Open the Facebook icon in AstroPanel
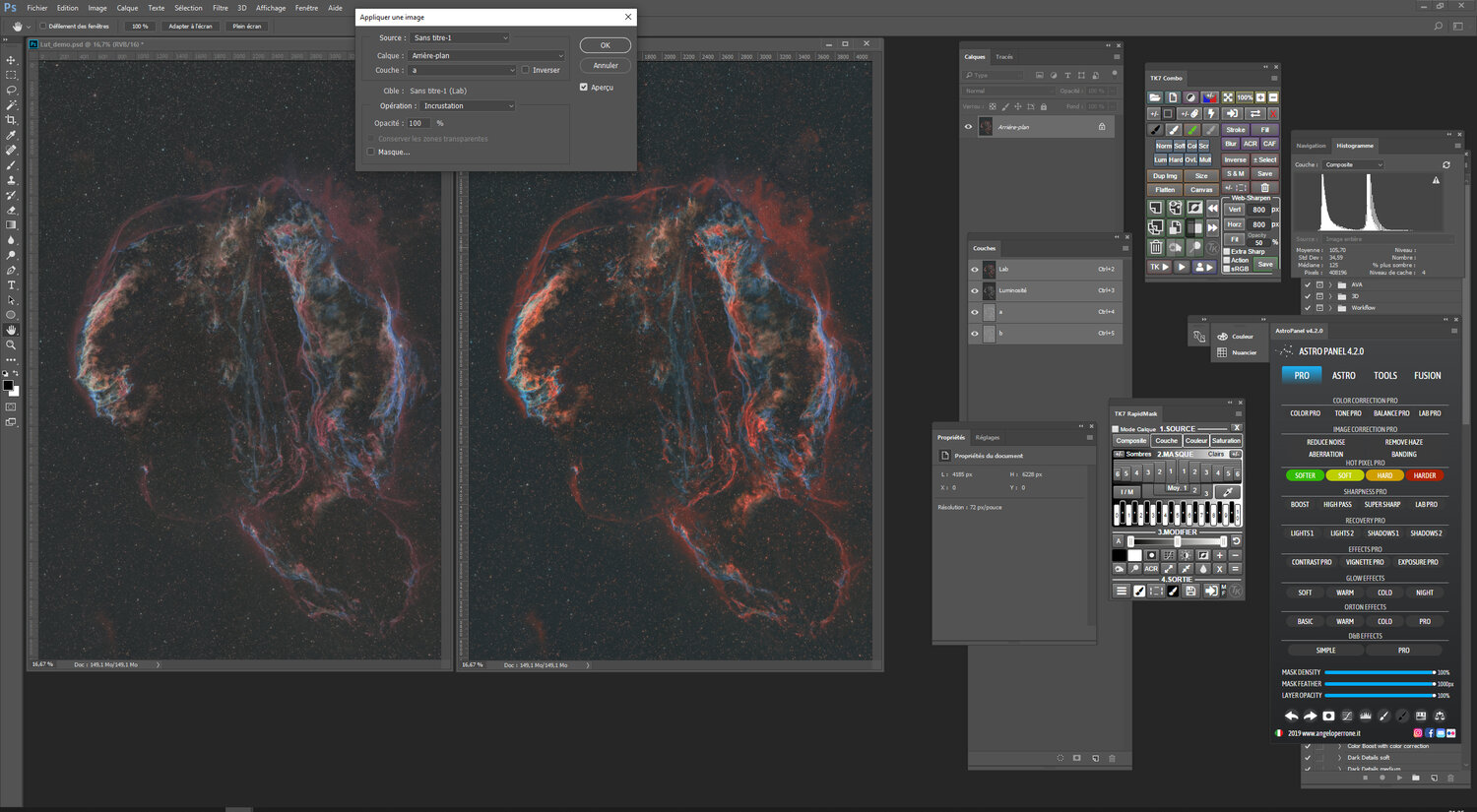This screenshot has height=812, width=1477. [x=1430, y=733]
